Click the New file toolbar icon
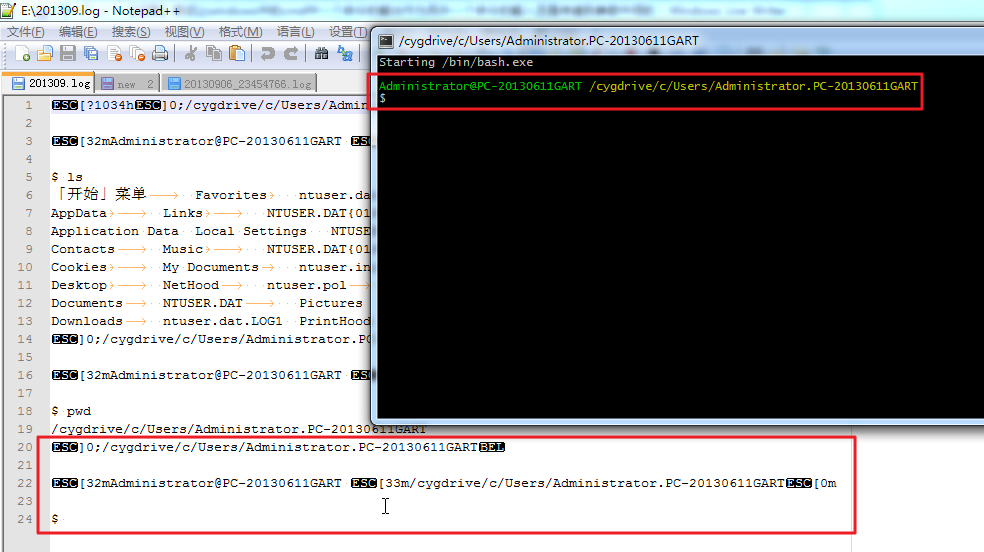Screen dimensions: 984x552 pyautogui.click(x=23, y=54)
